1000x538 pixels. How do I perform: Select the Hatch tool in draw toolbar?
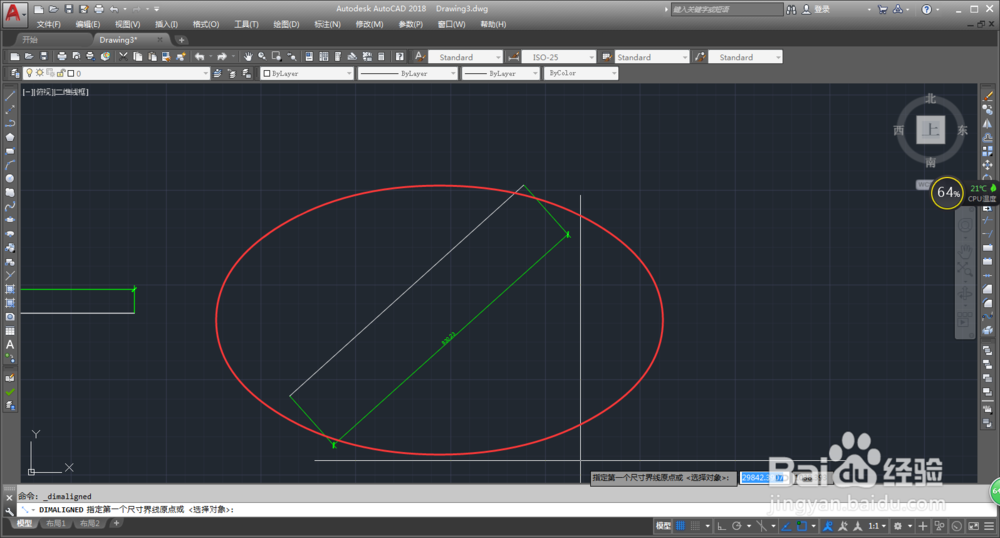point(10,289)
